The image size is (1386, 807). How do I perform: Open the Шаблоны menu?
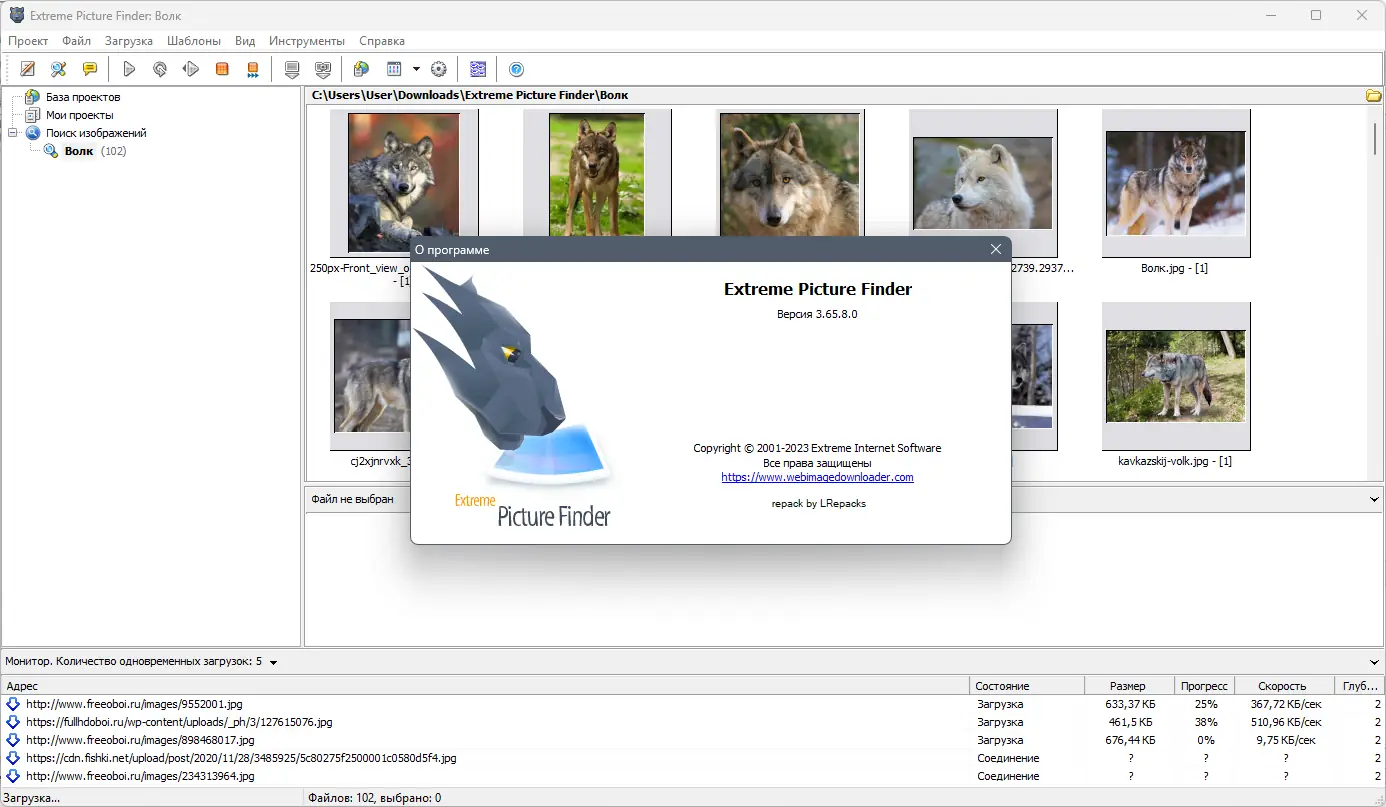194,41
